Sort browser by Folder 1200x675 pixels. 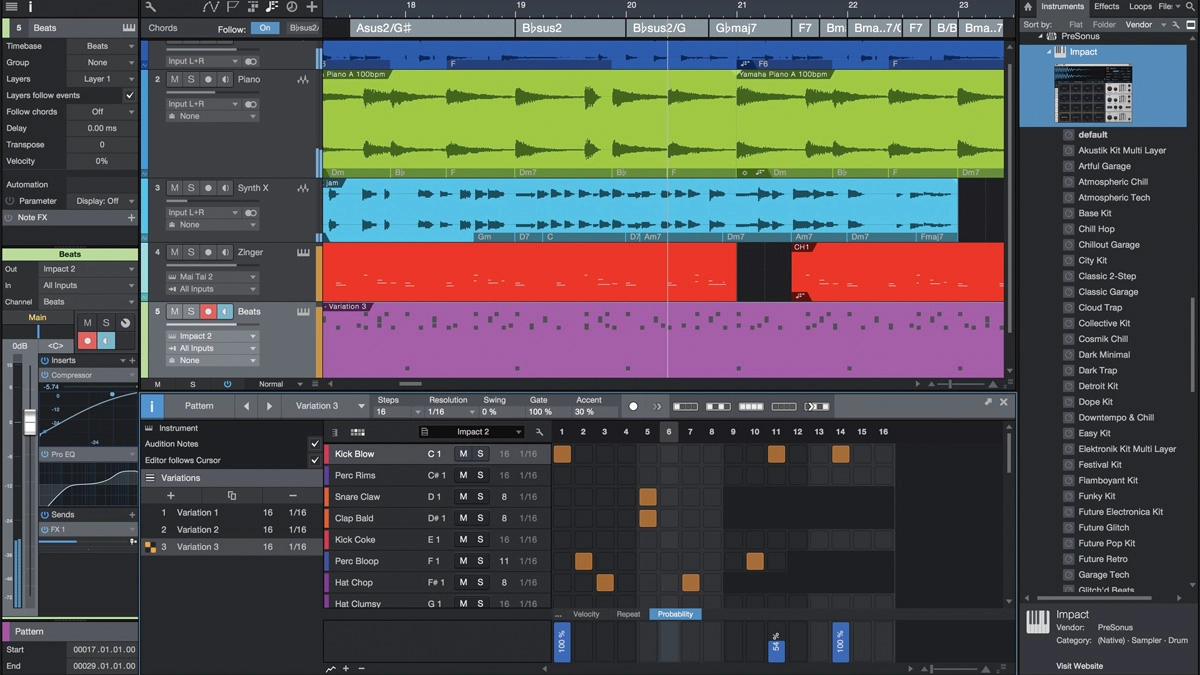(x=1104, y=24)
